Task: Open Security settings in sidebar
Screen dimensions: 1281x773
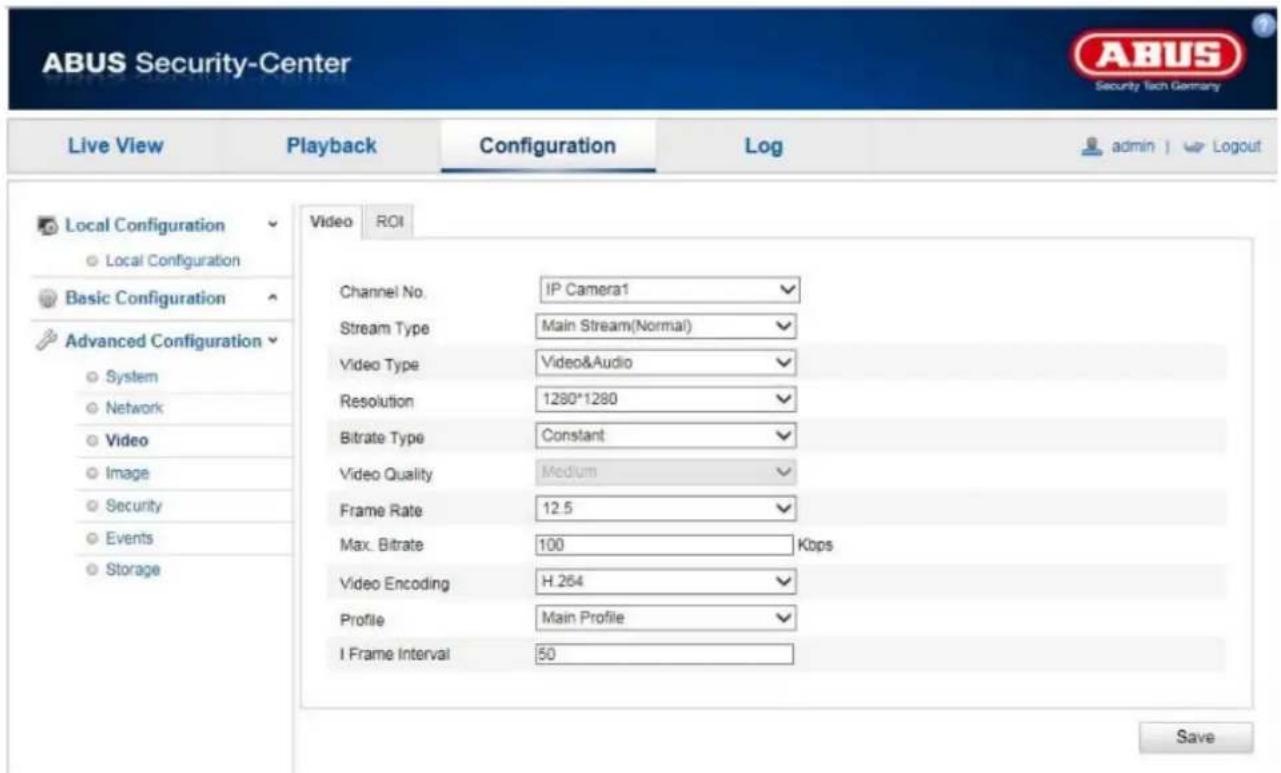Action: click(134, 505)
